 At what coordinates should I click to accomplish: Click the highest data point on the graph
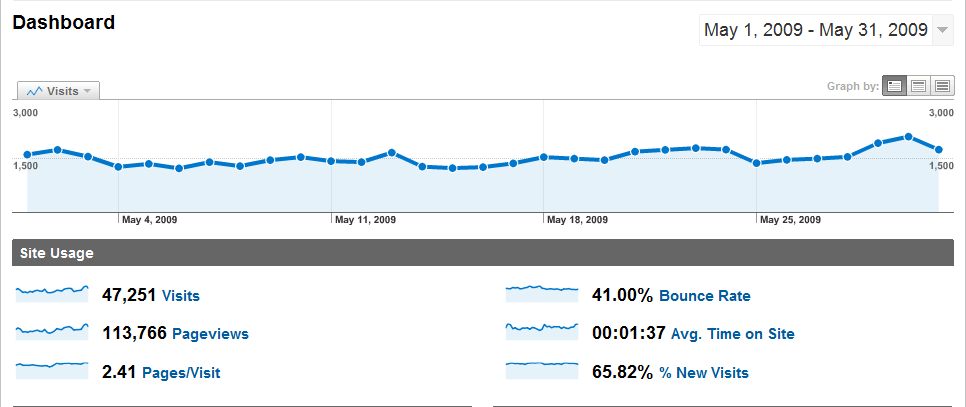click(x=908, y=137)
